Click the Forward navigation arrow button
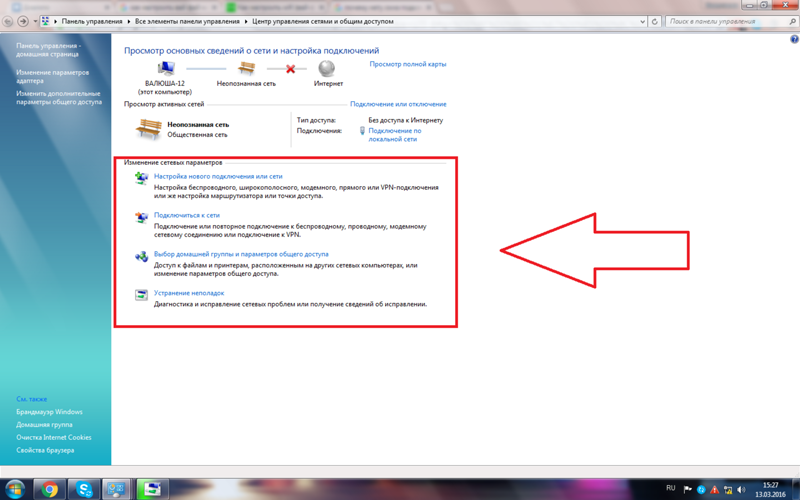This screenshot has width=800, height=500. [23, 21]
